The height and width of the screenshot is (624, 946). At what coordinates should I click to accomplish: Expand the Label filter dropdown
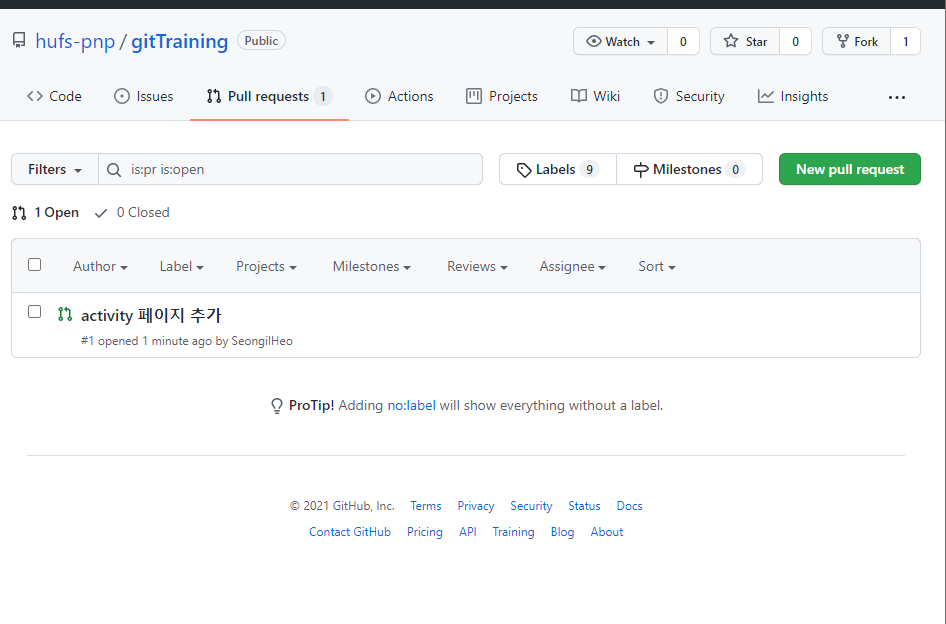[182, 266]
